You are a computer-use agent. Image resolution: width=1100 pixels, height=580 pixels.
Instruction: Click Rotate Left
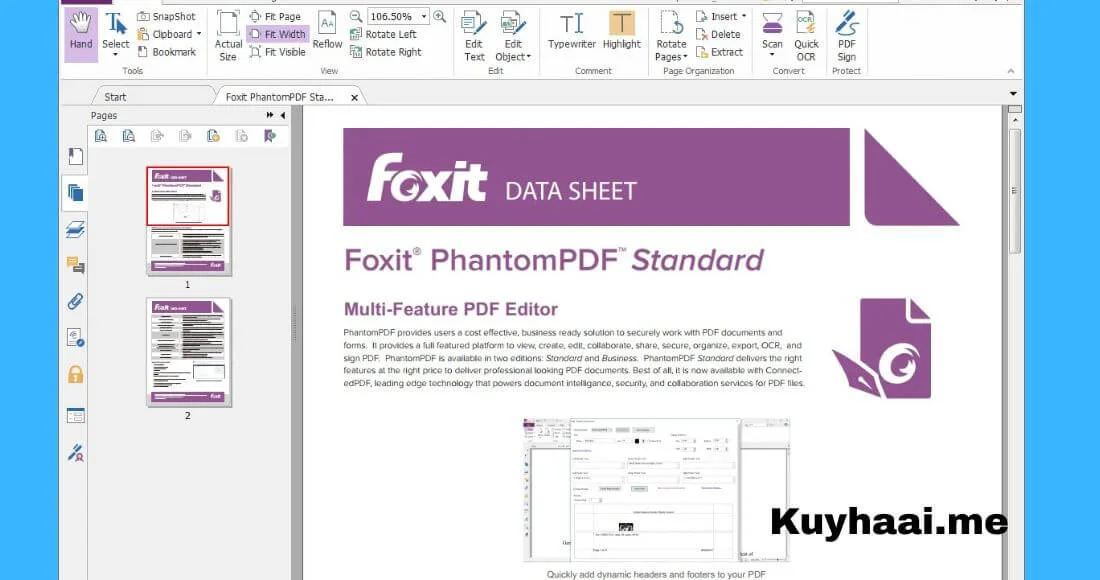point(383,34)
